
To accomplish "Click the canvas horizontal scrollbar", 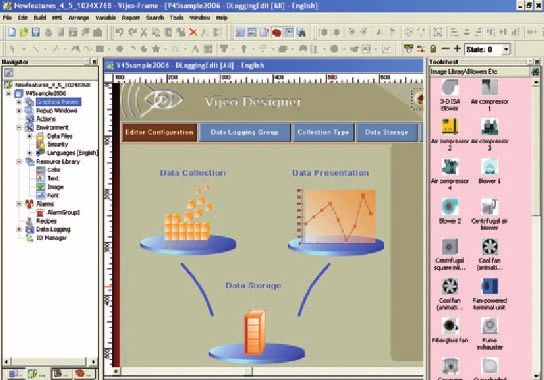I will [x=268, y=371].
